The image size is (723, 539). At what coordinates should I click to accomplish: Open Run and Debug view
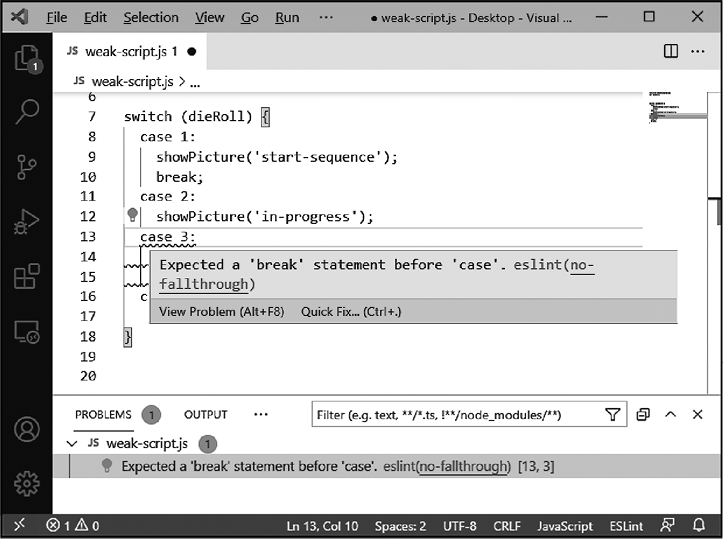coord(26,220)
